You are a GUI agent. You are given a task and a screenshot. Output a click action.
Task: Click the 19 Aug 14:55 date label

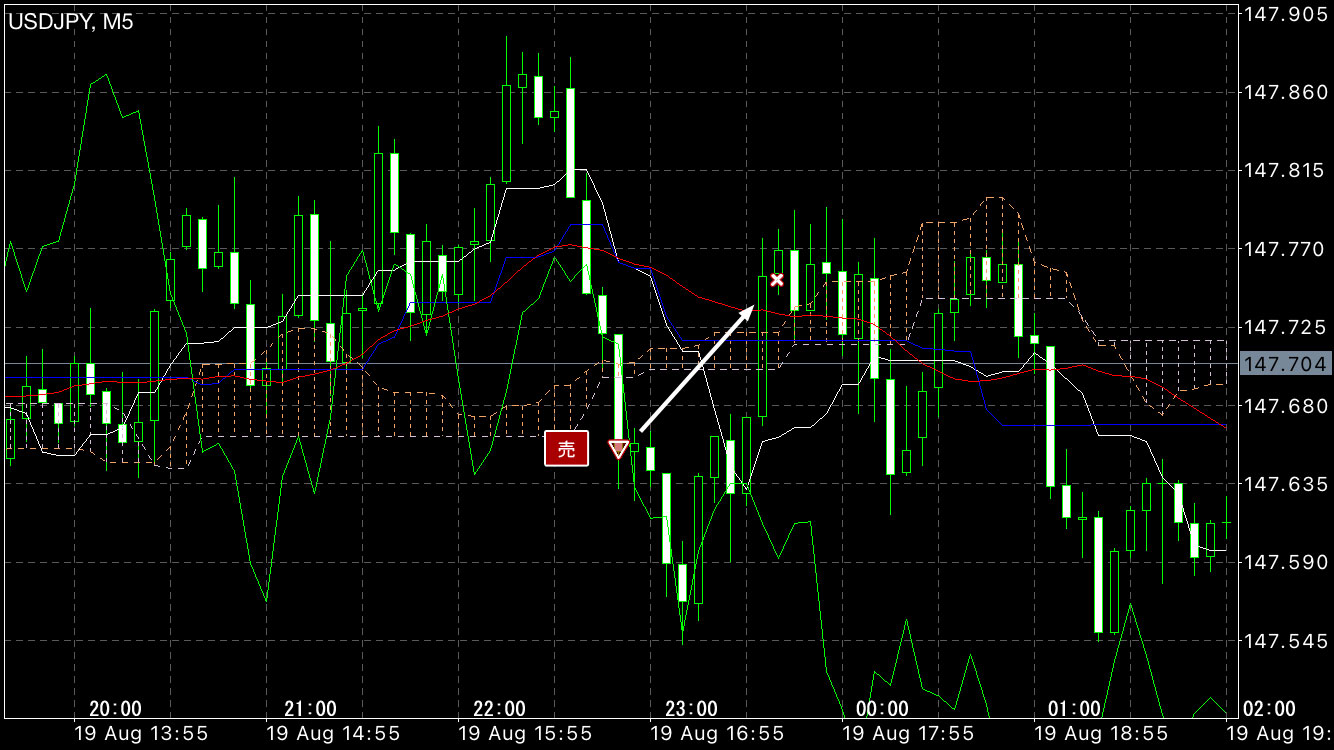pyautogui.click(x=333, y=733)
